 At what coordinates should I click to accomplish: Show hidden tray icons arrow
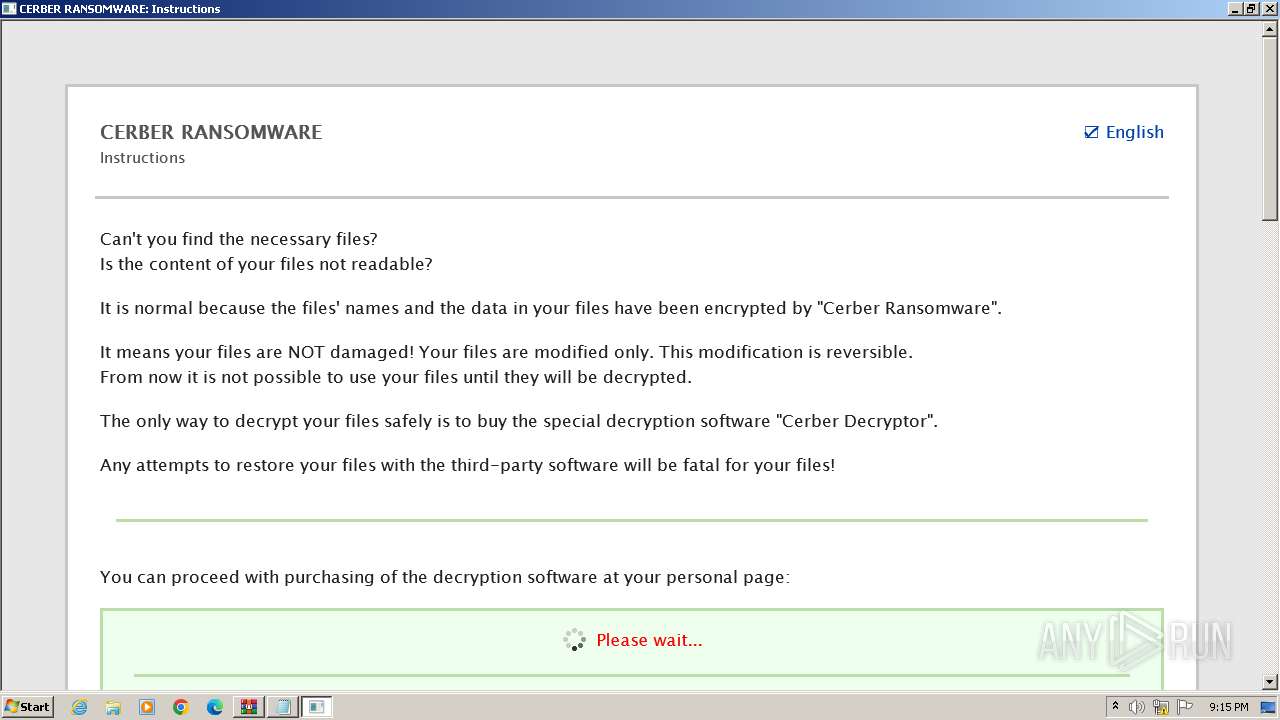1115,707
